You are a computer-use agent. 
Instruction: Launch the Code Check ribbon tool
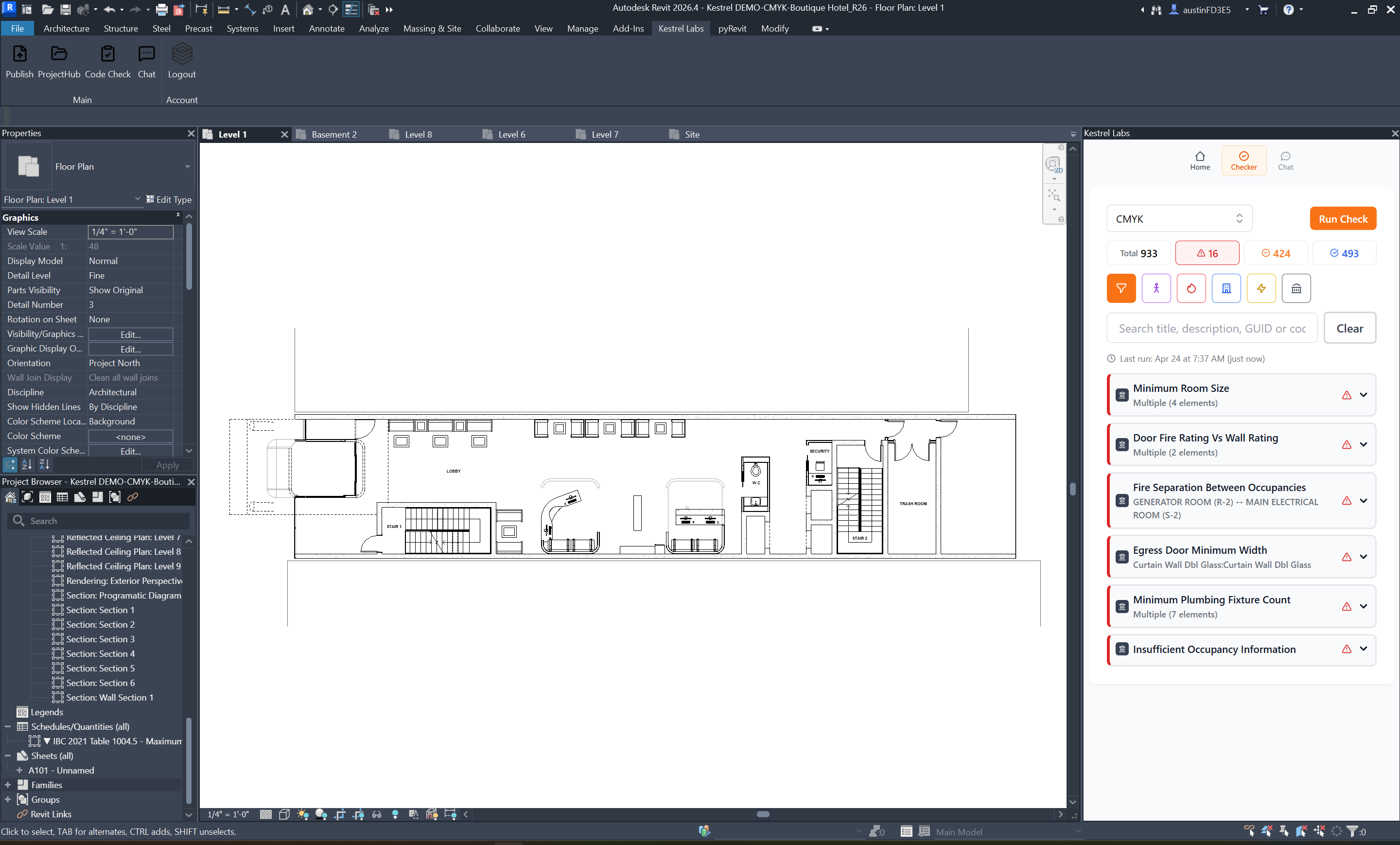tap(107, 61)
